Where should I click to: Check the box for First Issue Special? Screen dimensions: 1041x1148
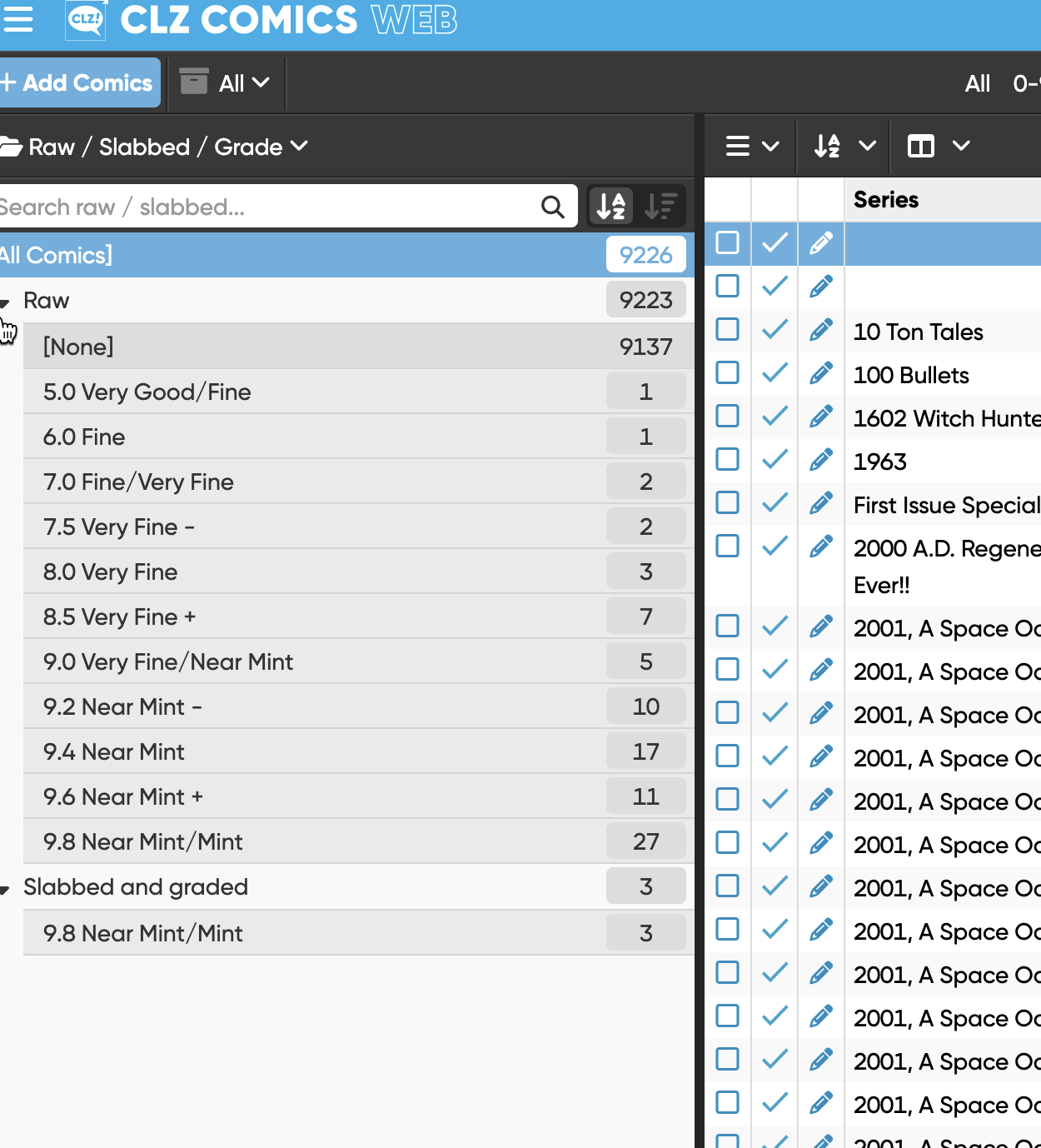tap(727, 502)
